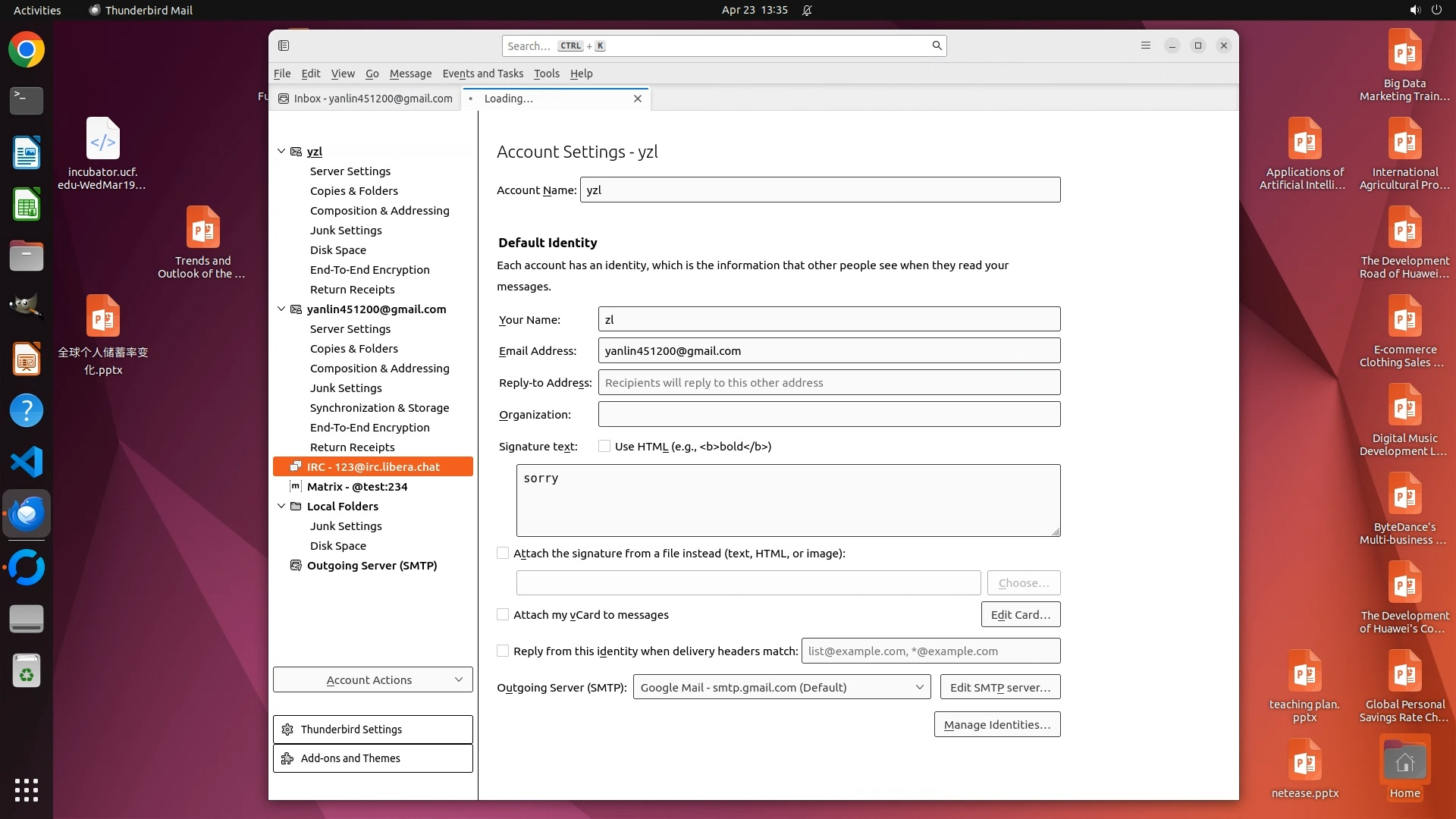Click the Add-ons and Themes puzzle icon

point(287,758)
